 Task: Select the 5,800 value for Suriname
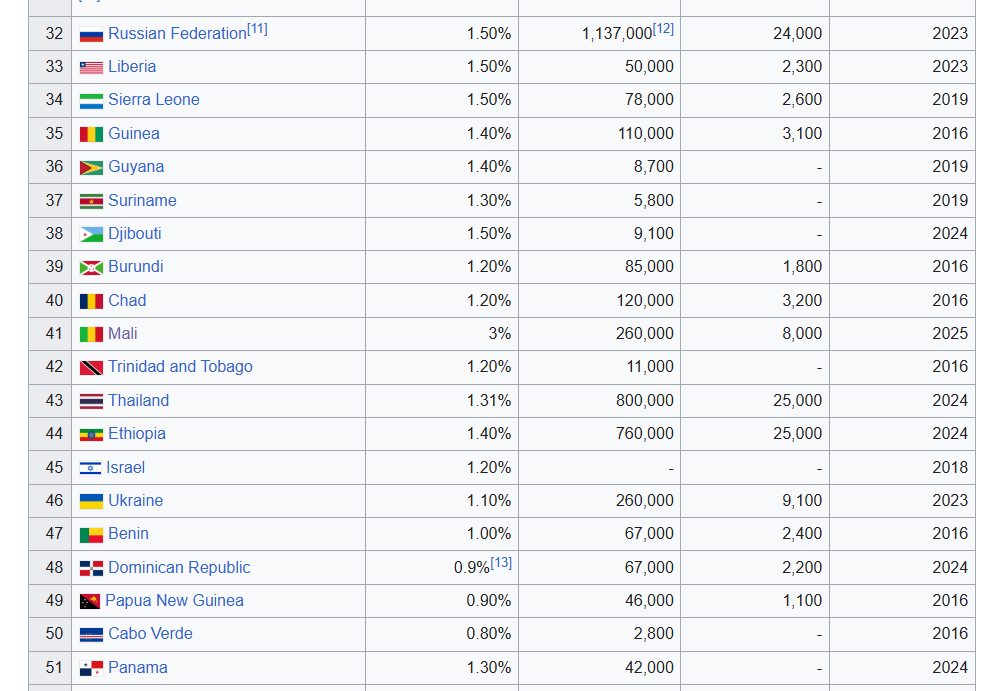[x=654, y=201]
